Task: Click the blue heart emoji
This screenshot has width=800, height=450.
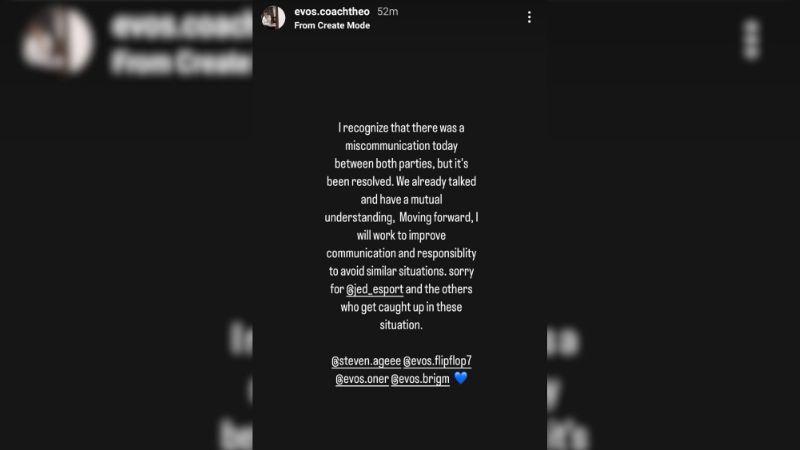Action: point(461,378)
